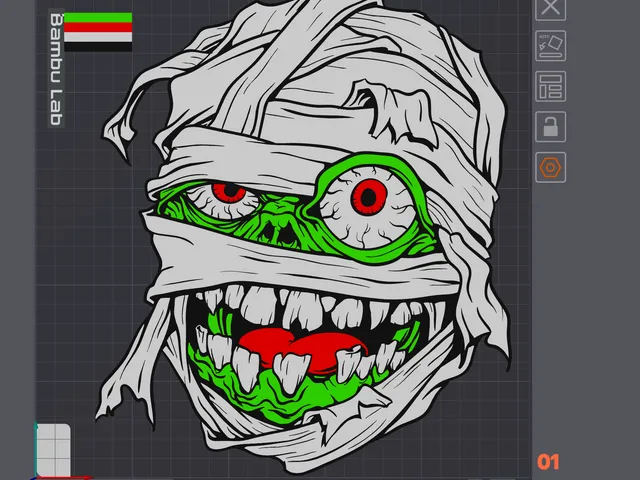The image size is (640, 480).
Task: Select the green filament color stripe
Action: tap(98, 18)
